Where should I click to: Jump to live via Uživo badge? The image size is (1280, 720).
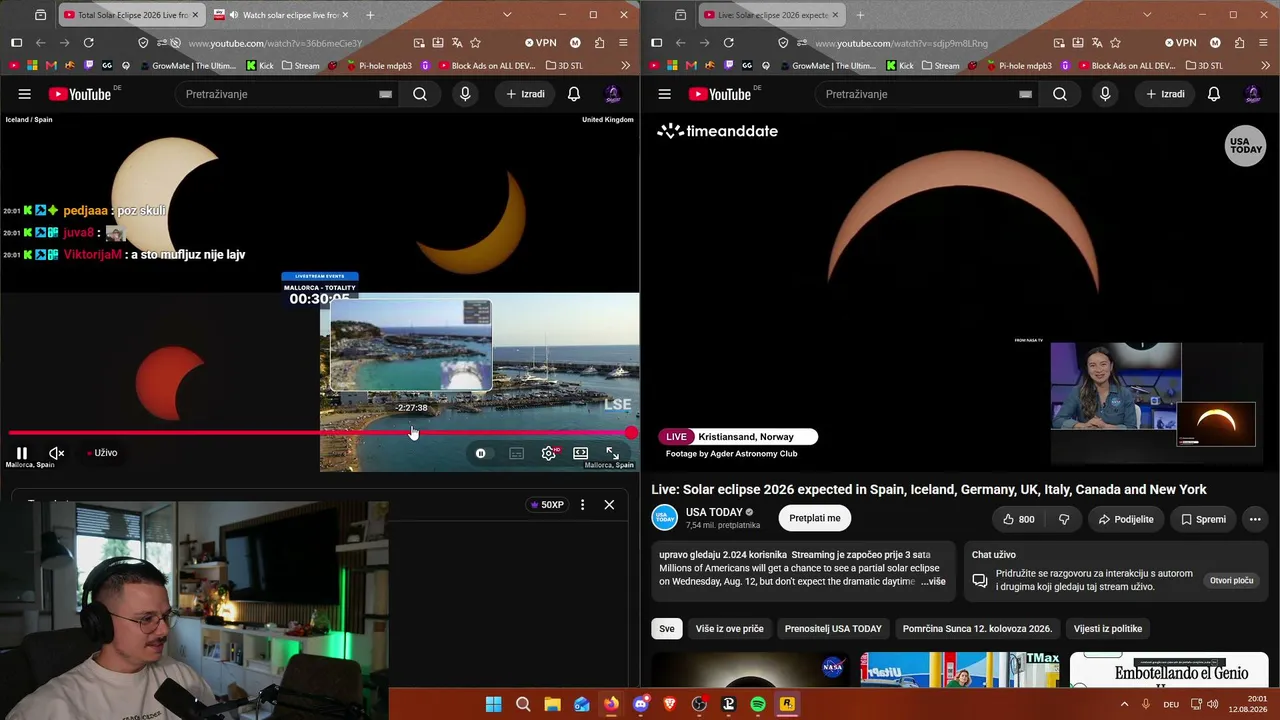[102, 453]
